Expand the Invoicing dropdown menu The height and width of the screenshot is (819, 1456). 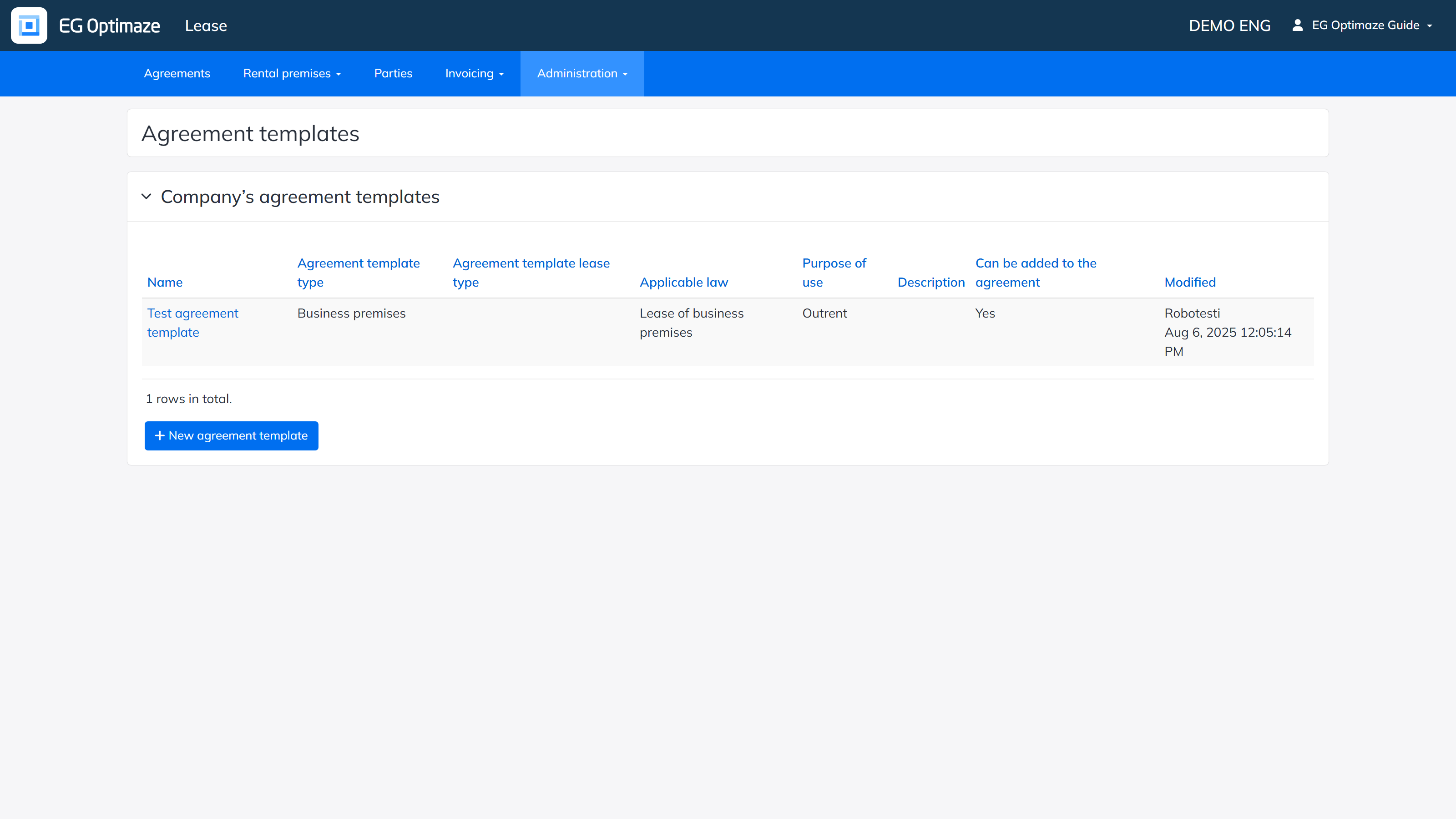475,73
